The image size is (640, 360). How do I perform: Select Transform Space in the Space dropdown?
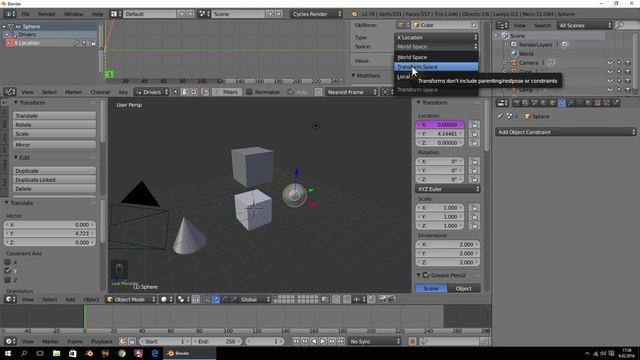[436, 67]
